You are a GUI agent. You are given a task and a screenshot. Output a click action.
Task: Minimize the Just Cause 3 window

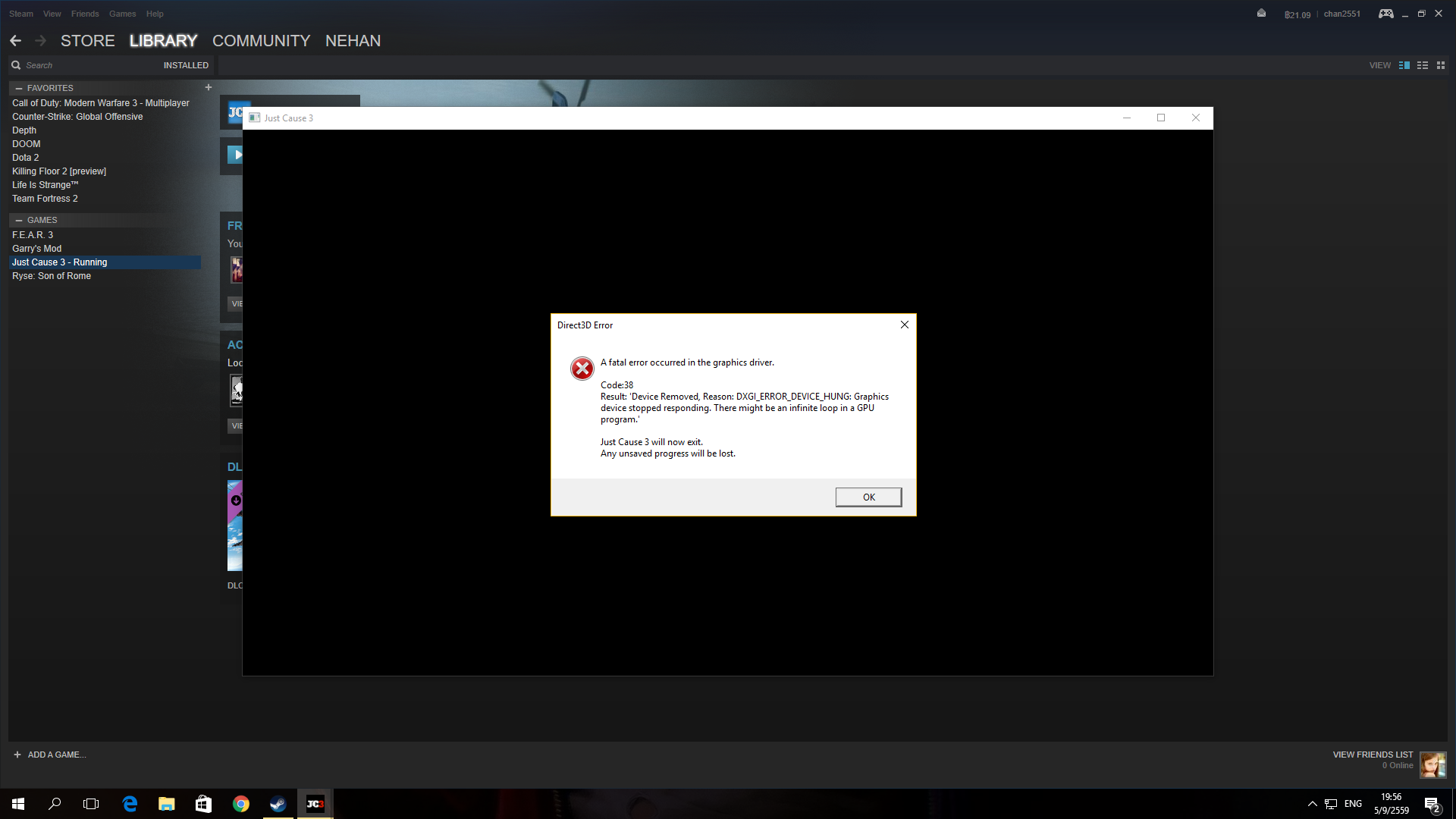[1127, 118]
